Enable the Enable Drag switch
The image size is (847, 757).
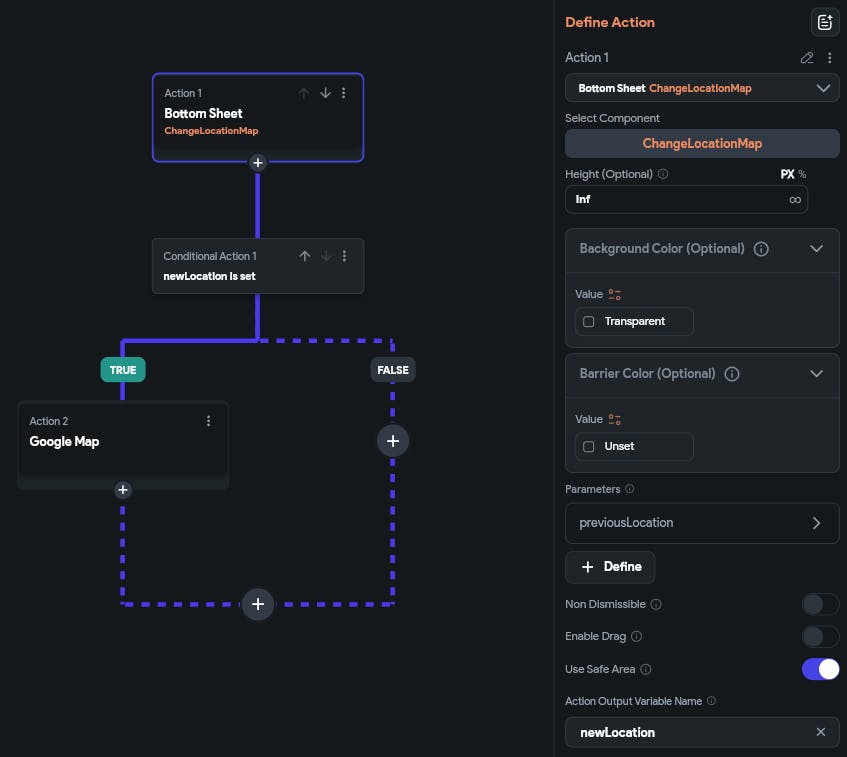[820, 636]
